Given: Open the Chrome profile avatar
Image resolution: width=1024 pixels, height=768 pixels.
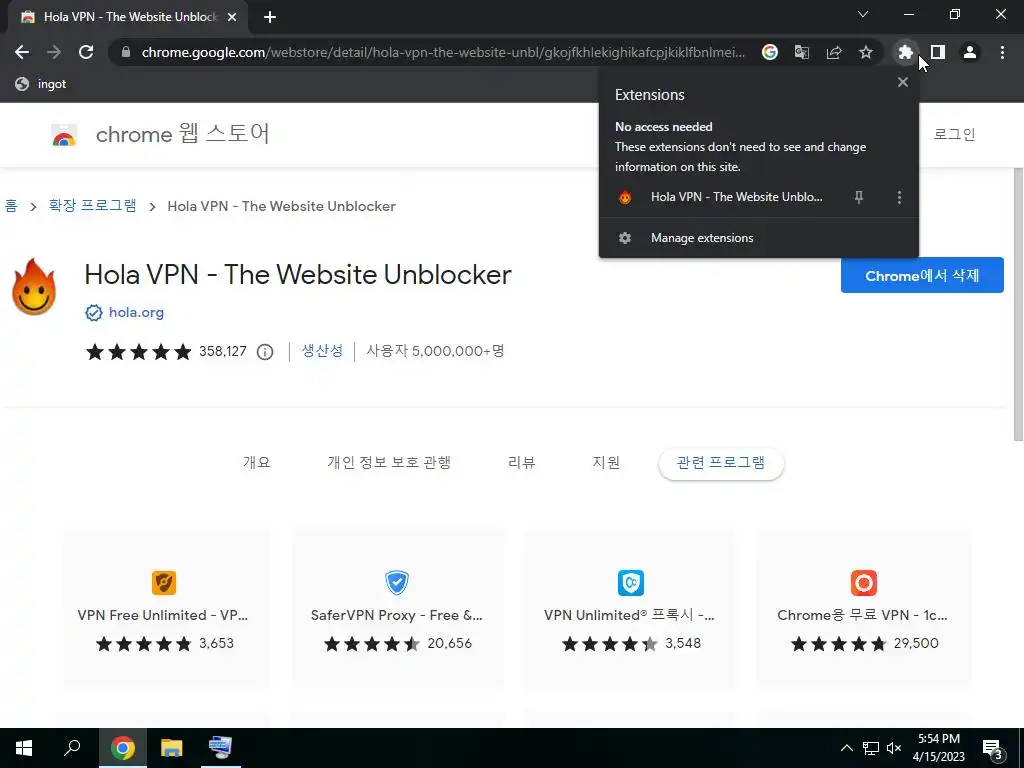Looking at the screenshot, I should tap(970, 52).
